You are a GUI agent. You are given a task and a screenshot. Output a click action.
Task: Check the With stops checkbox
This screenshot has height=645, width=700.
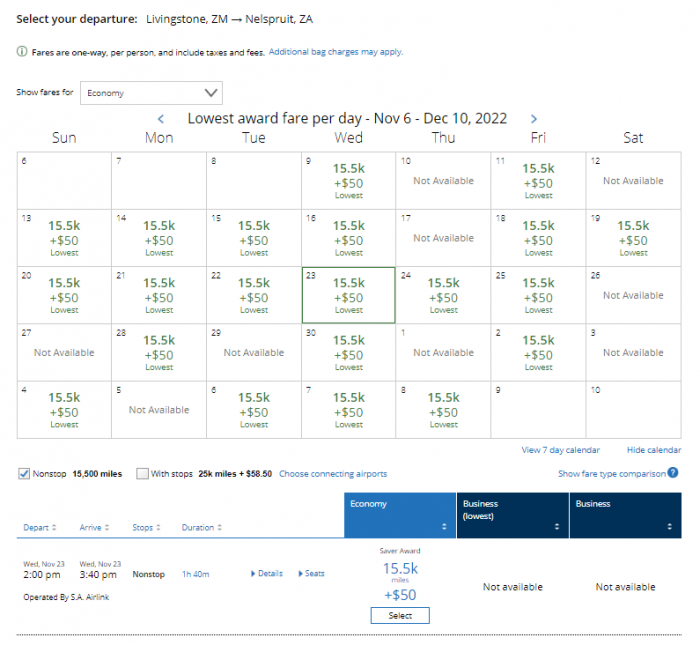click(x=142, y=474)
